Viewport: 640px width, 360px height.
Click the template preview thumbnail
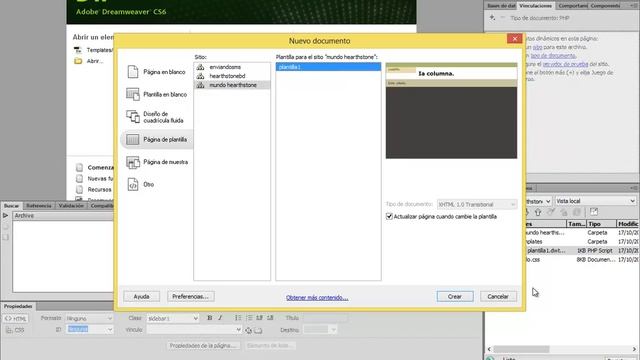coord(451,111)
